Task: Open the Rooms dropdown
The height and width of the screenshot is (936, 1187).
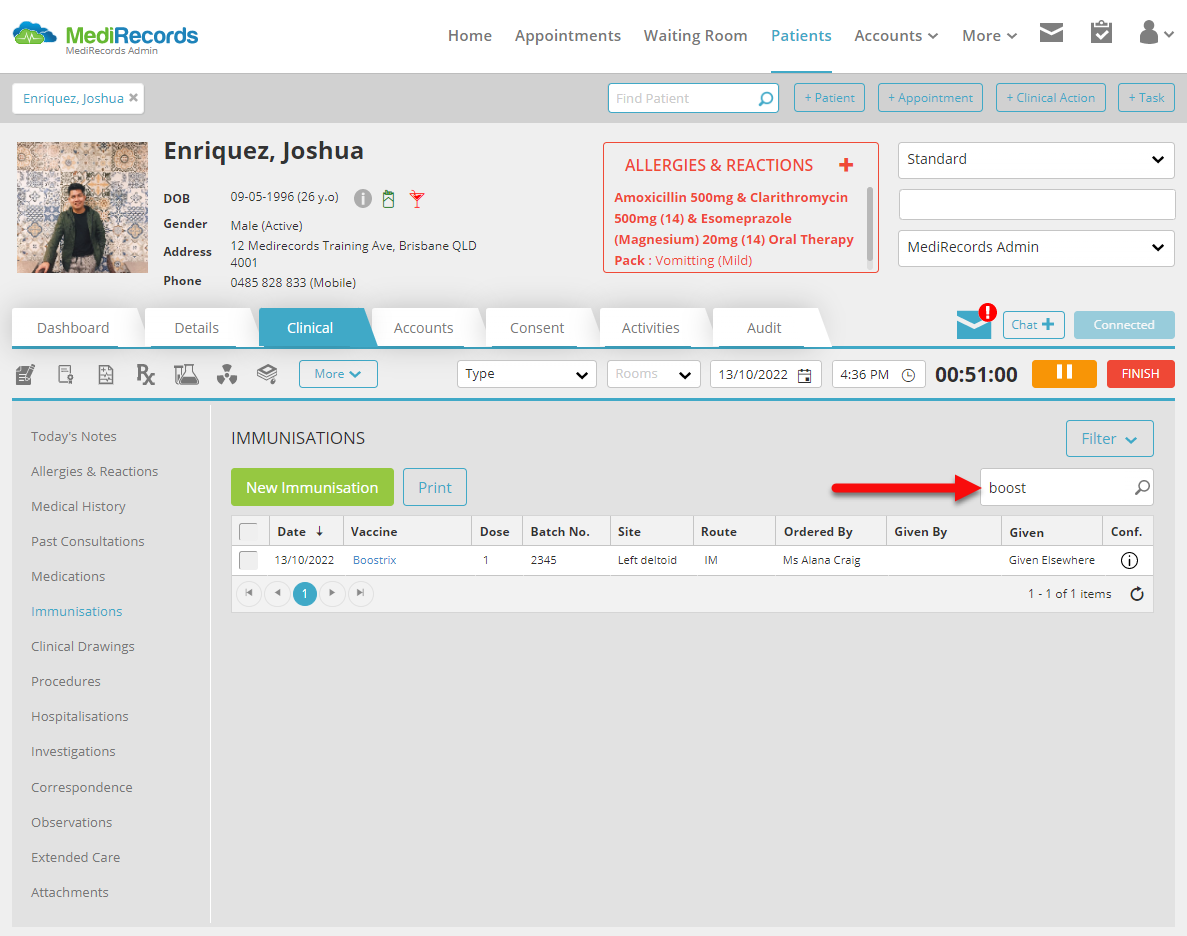Action: 653,374
